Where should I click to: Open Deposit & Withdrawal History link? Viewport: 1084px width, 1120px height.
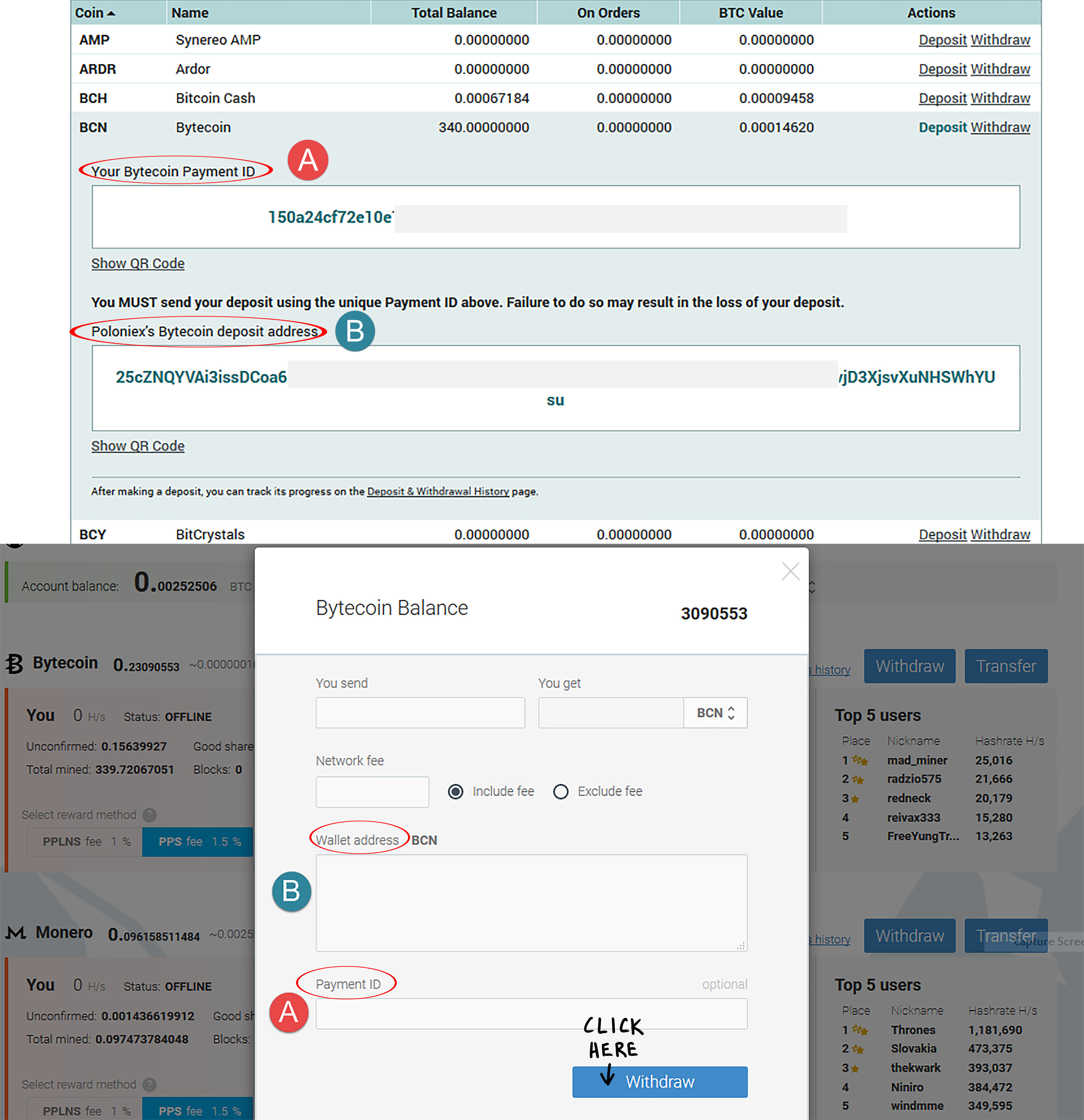(438, 491)
